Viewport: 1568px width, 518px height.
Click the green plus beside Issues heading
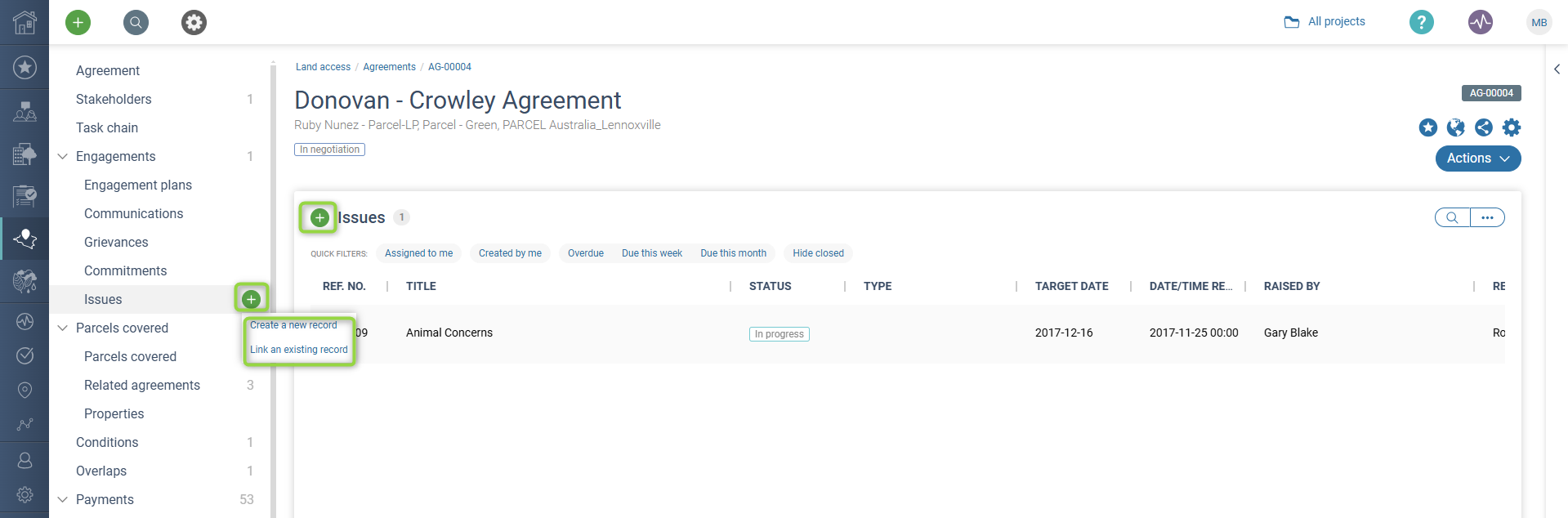[319, 217]
